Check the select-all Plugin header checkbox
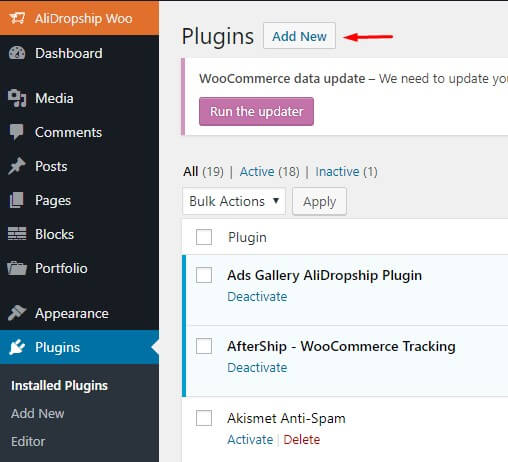Image resolution: width=508 pixels, height=462 pixels. 204,237
